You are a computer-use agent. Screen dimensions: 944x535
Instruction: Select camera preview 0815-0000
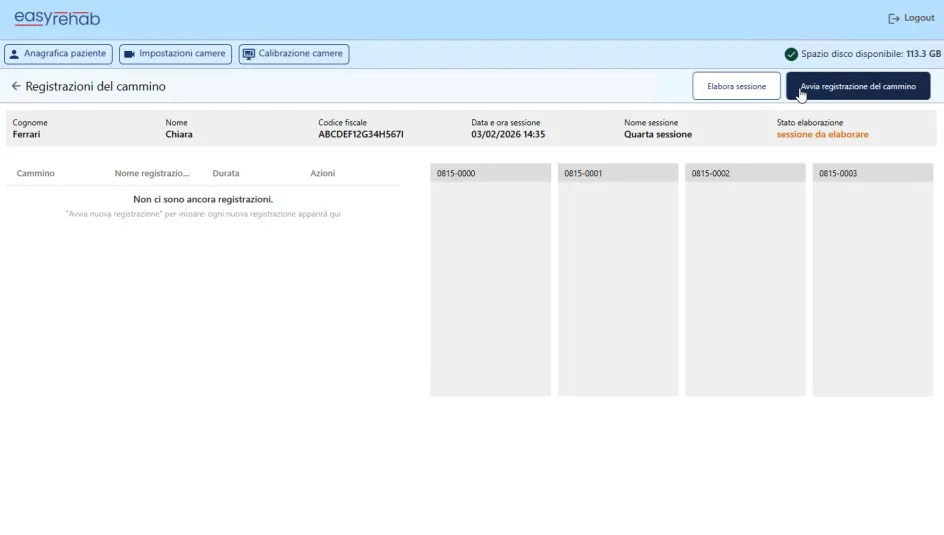point(490,280)
